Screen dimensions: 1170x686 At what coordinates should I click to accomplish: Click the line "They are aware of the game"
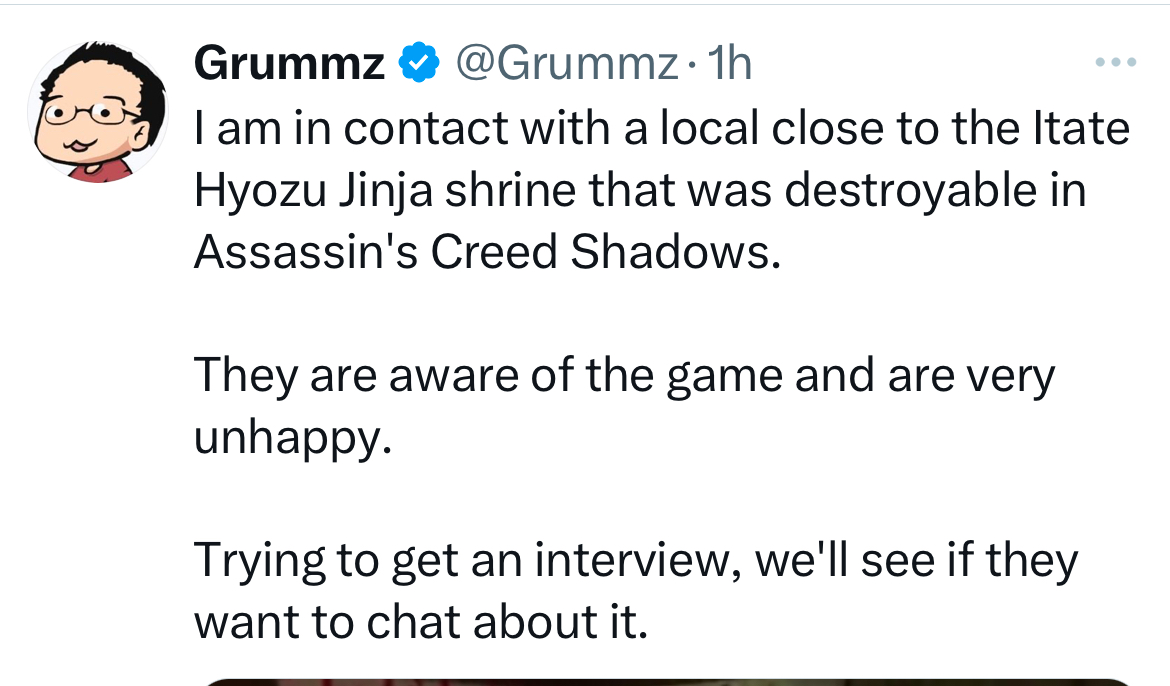click(488, 375)
